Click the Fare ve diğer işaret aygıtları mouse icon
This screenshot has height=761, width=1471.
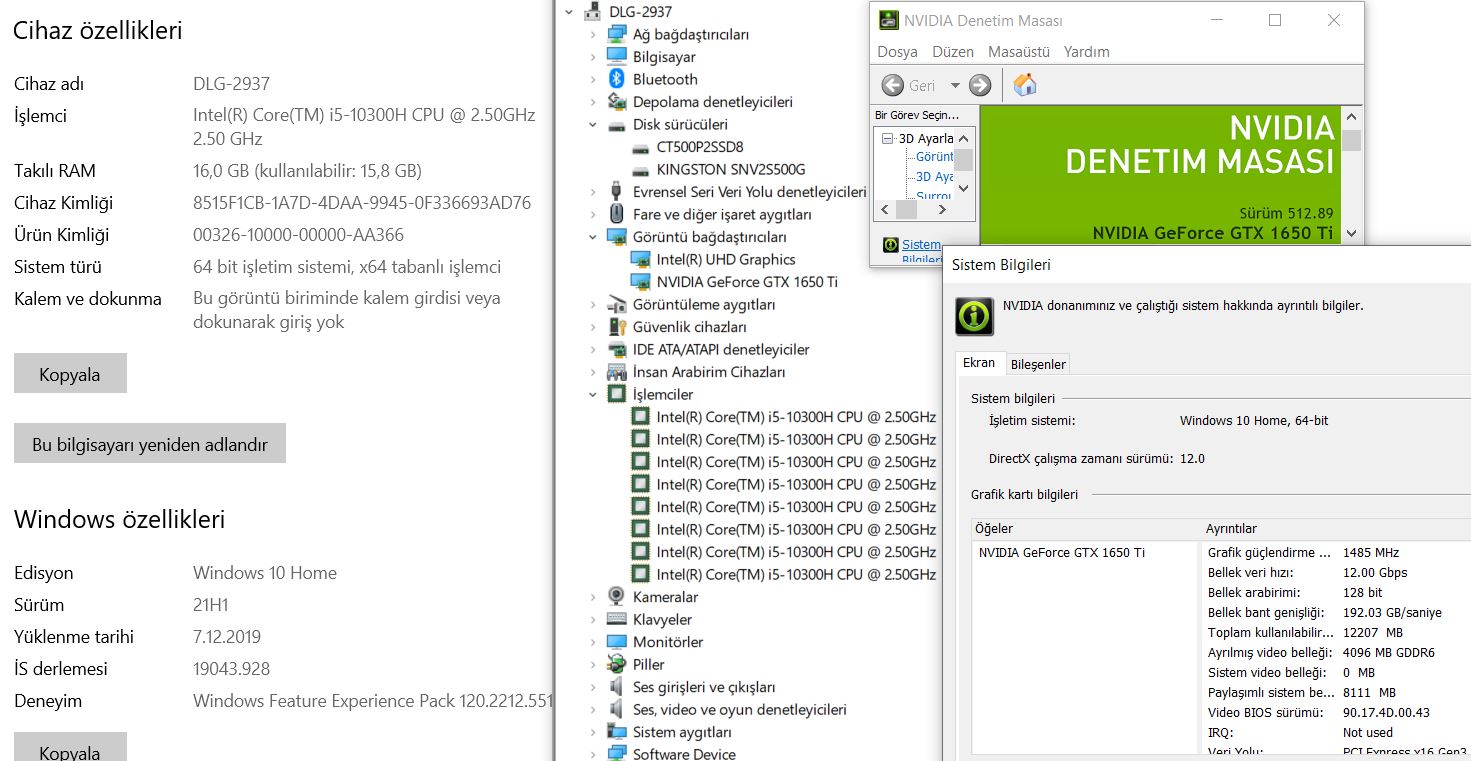pyautogui.click(x=617, y=214)
